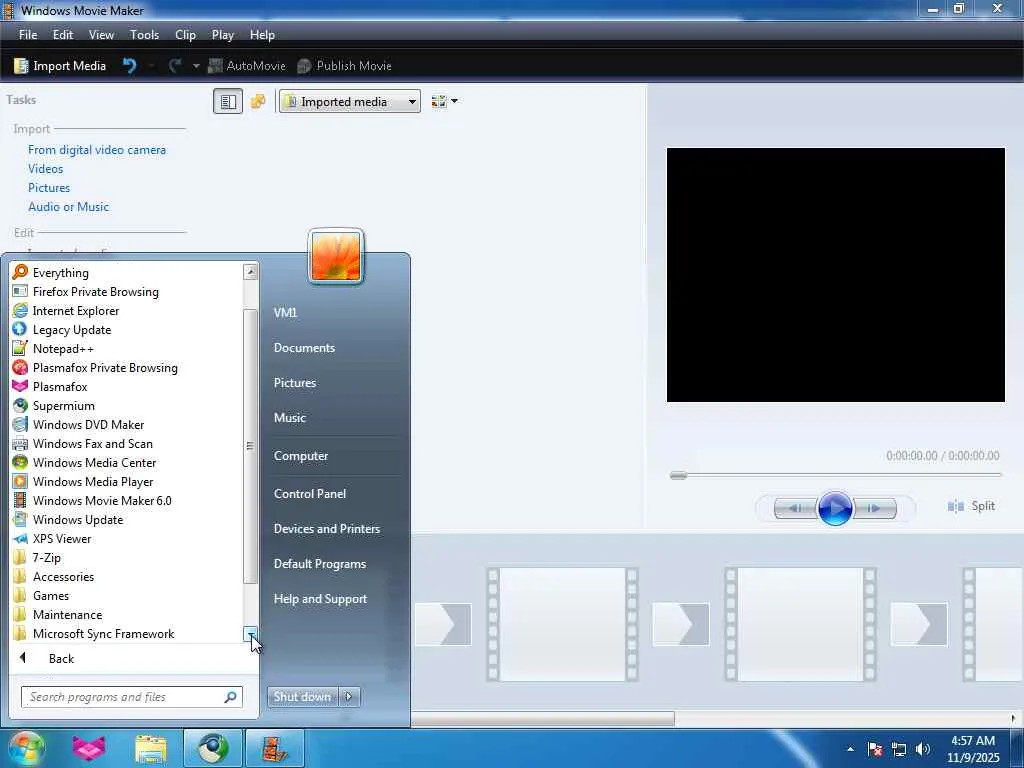The width and height of the screenshot is (1024, 768).
Task: Click the Publish Movie toolbar icon
Action: 344,66
